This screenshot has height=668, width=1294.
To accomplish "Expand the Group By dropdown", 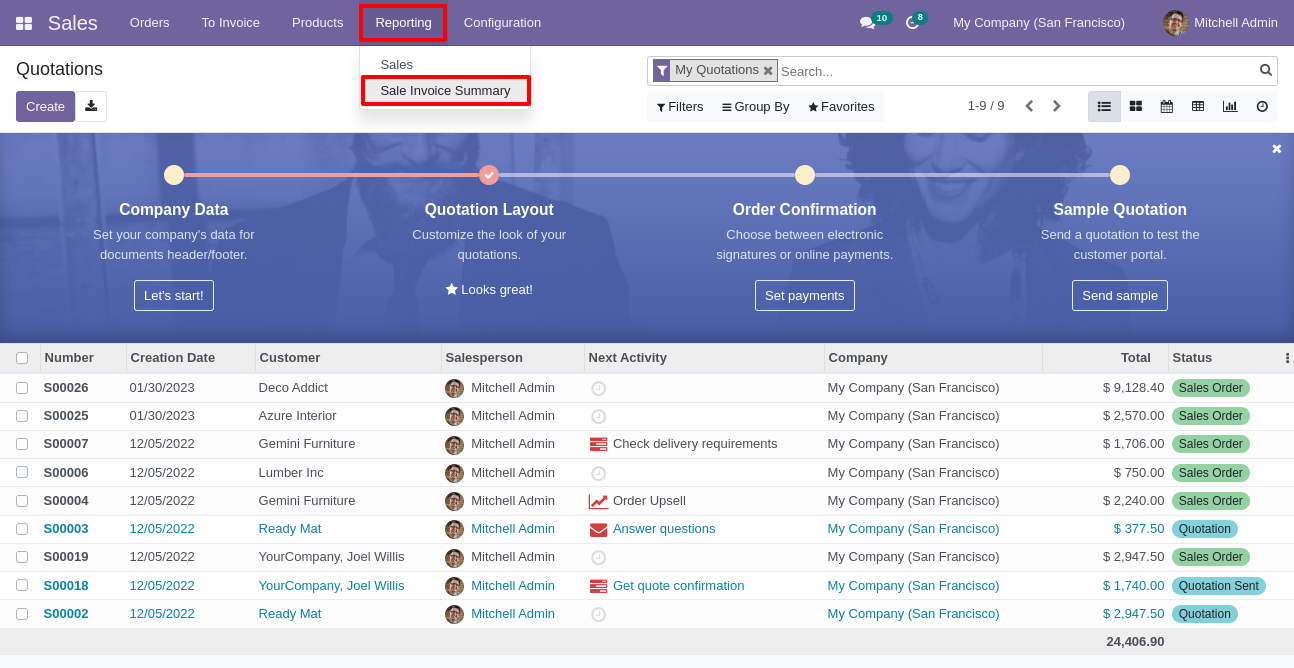I will pos(756,107).
